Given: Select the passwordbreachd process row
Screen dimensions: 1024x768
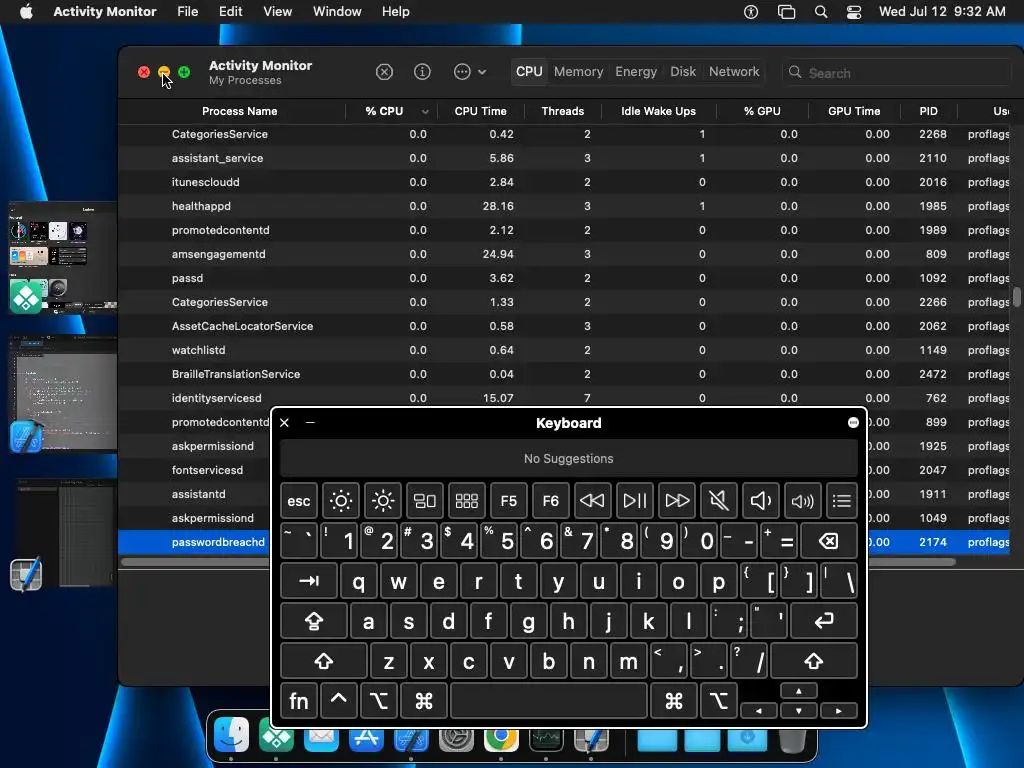Looking at the screenshot, I should [194, 542].
